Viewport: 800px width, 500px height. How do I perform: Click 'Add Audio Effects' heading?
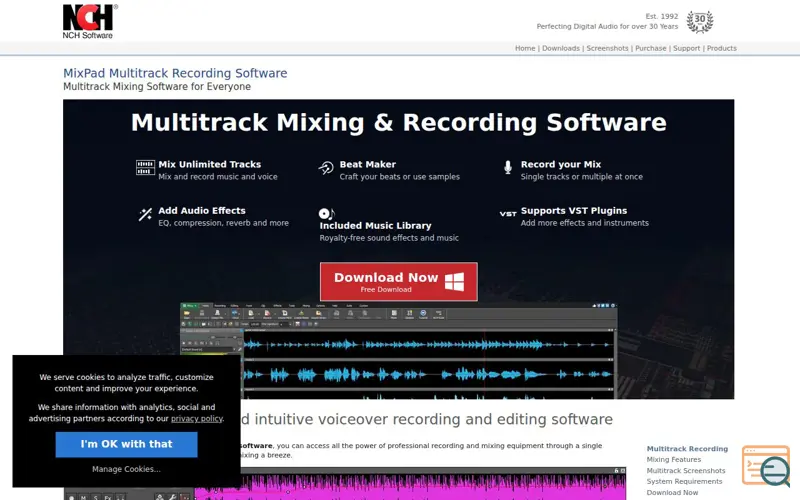coord(202,210)
